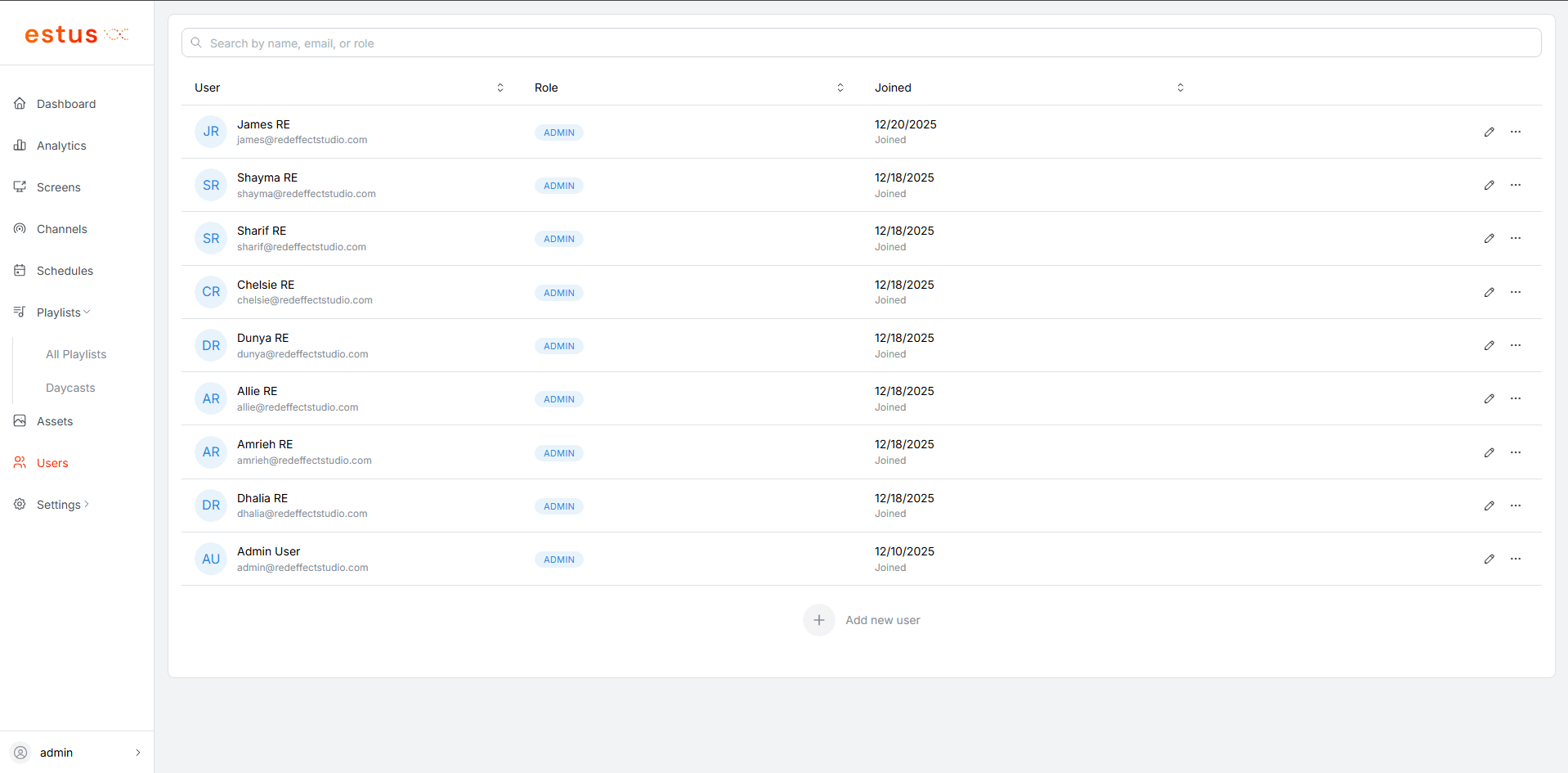
Task: Open more options for Admin User
Action: [1516, 559]
